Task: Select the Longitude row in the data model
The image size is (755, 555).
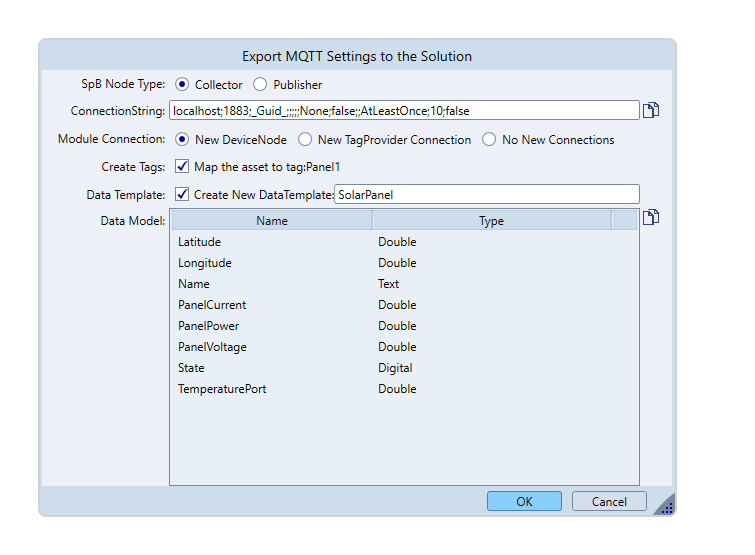Action: click(x=404, y=263)
